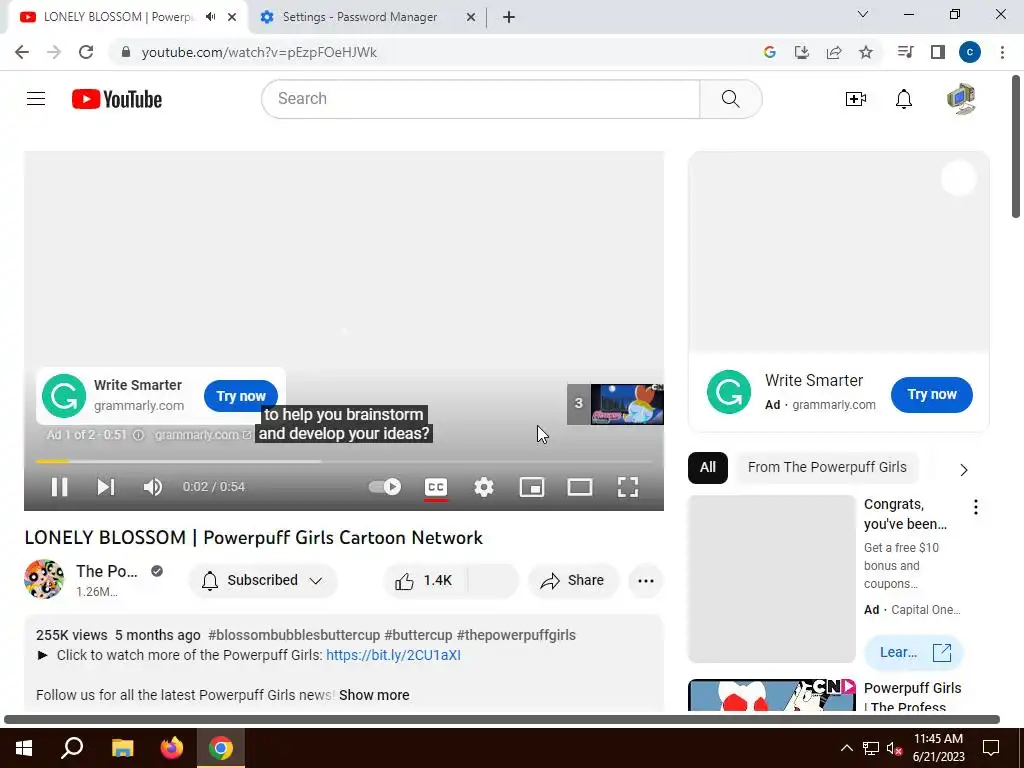This screenshot has height=768, width=1024.
Task: Open the YouTube guide hamburger menu
Action: point(36,99)
